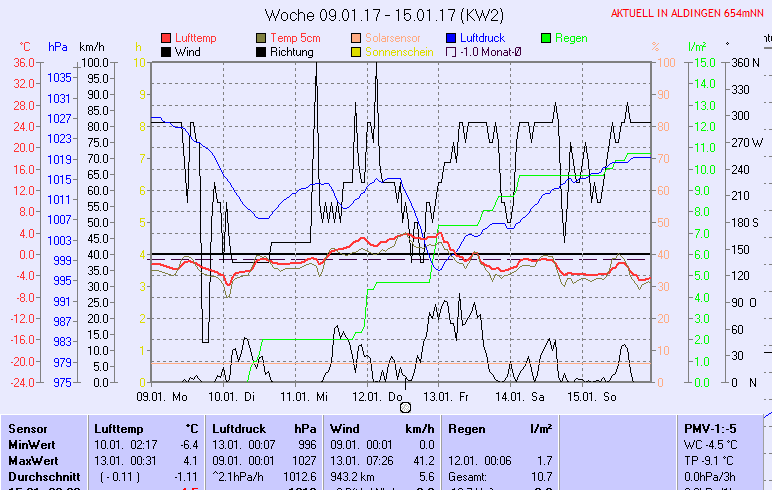This screenshot has height=490, width=772.
Task: Click the olive Temp 5cm legend square
Action: [262, 38]
